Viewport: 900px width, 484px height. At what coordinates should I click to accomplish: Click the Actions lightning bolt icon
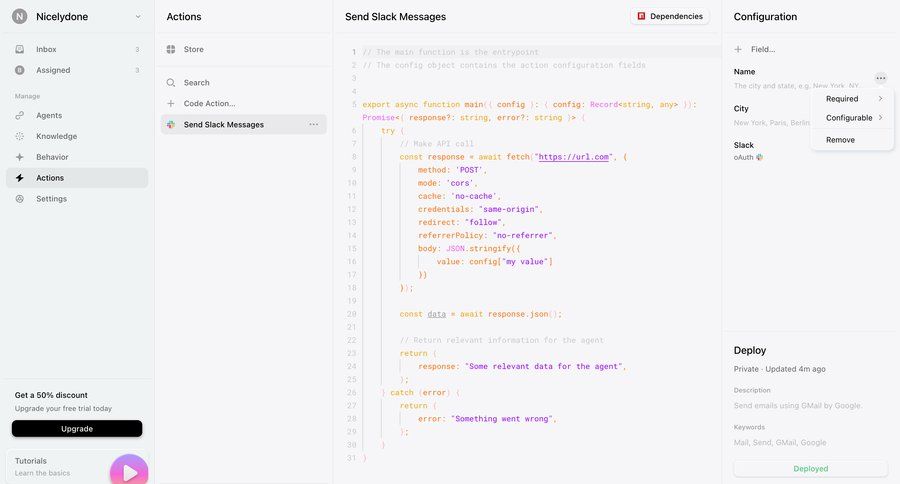pyautogui.click(x=20, y=178)
